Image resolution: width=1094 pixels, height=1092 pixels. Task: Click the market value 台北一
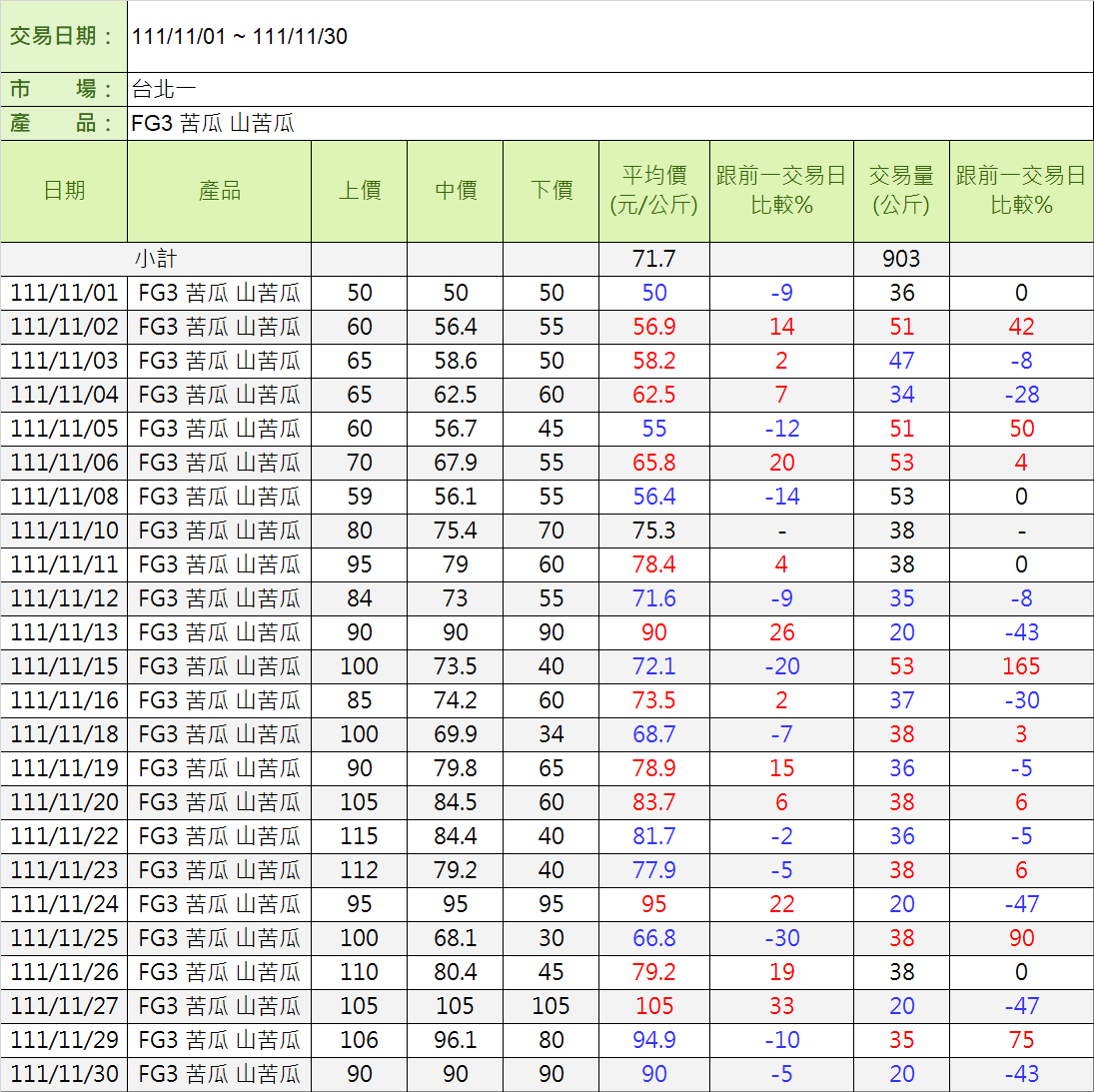coord(164,90)
